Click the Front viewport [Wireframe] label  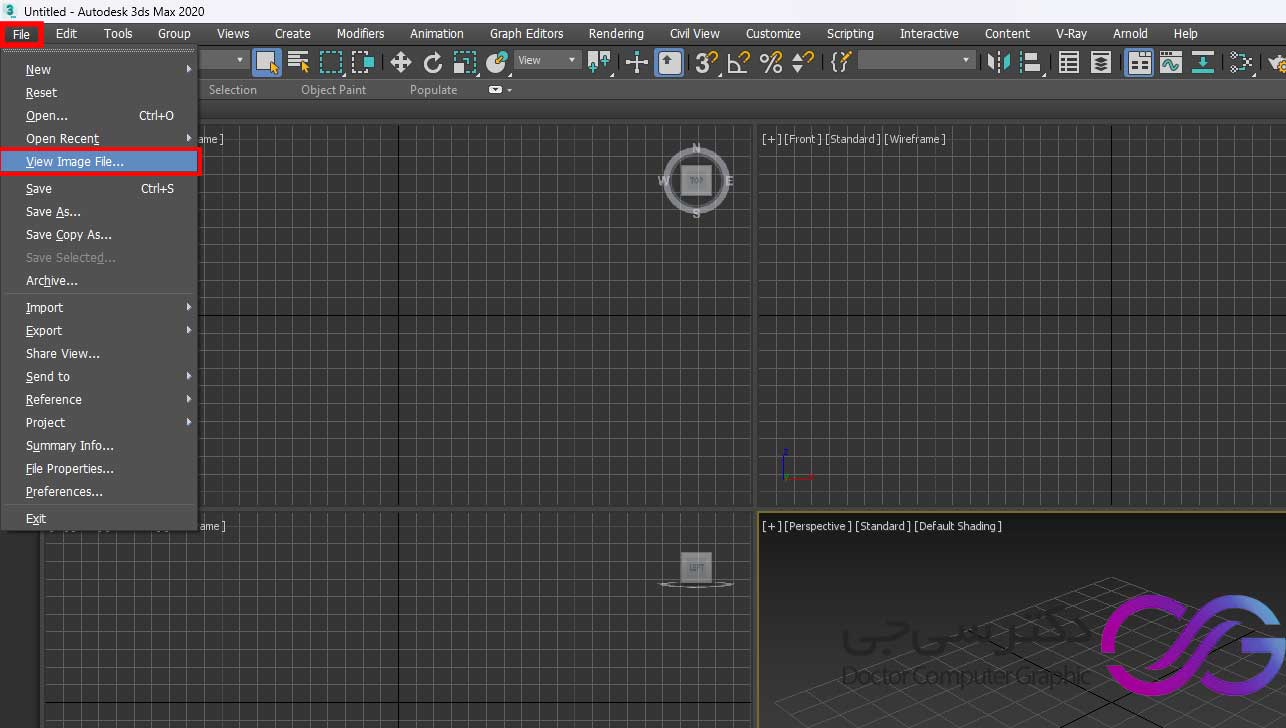(x=915, y=139)
